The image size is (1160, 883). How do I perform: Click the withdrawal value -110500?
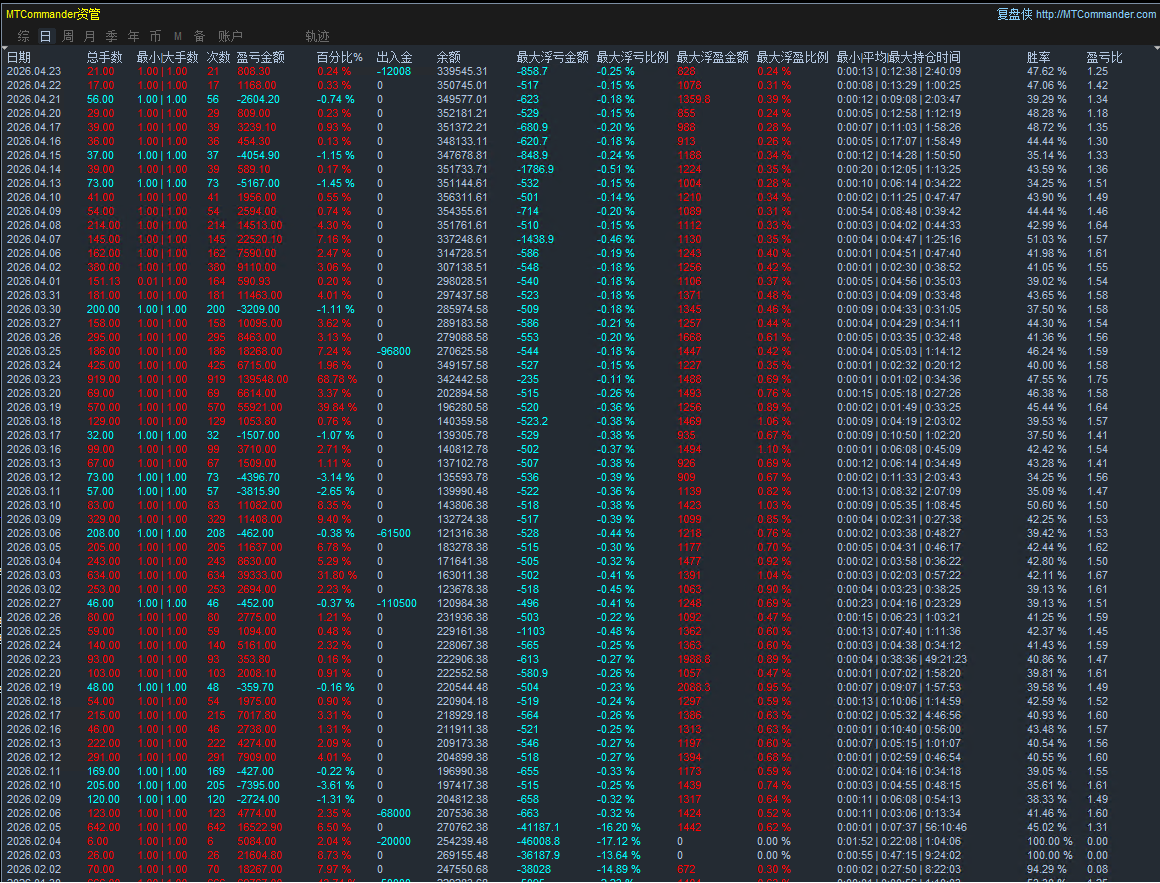(x=397, y=603)
